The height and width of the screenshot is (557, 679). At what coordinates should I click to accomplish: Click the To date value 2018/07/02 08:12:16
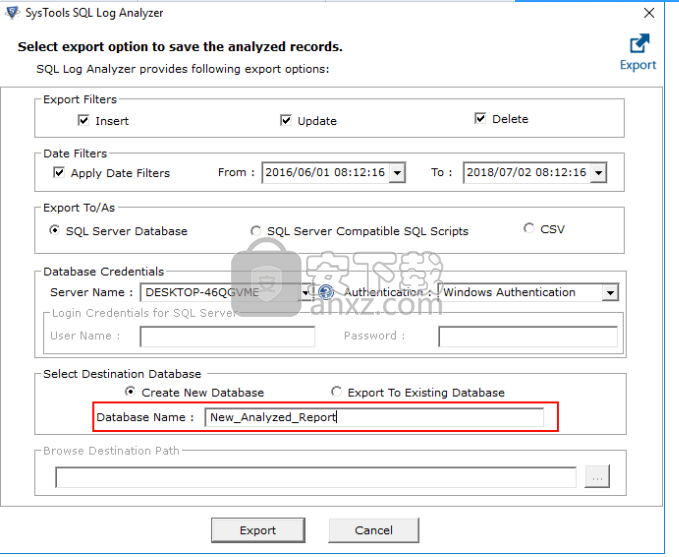526,172
